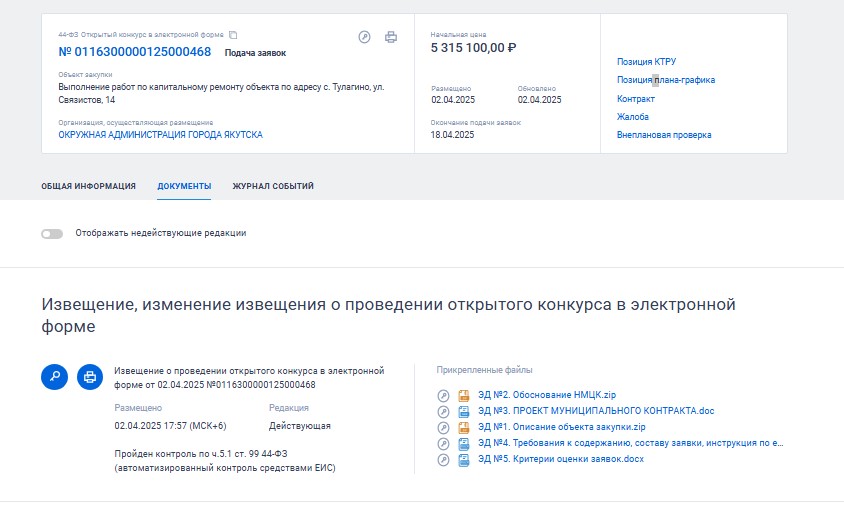Open the Контракт link
This screenshot has height=514, width=844.
[x=636, y=98]
